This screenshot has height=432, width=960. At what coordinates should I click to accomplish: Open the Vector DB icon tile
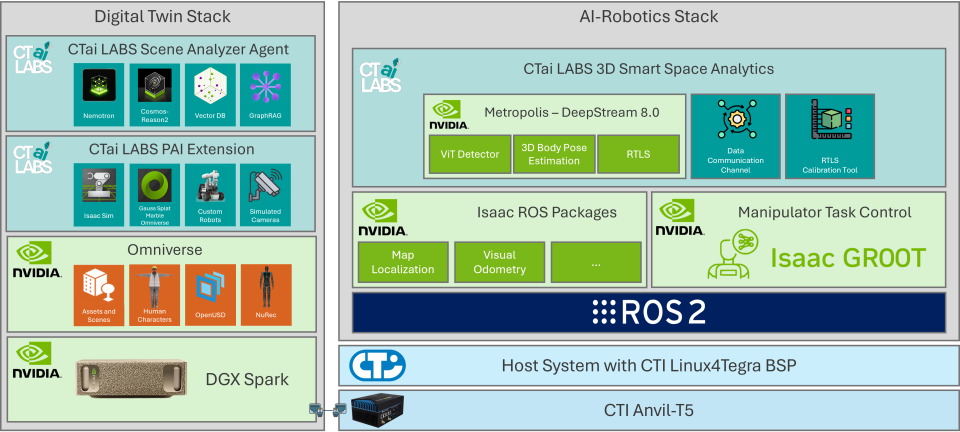[x=210, y=94]
